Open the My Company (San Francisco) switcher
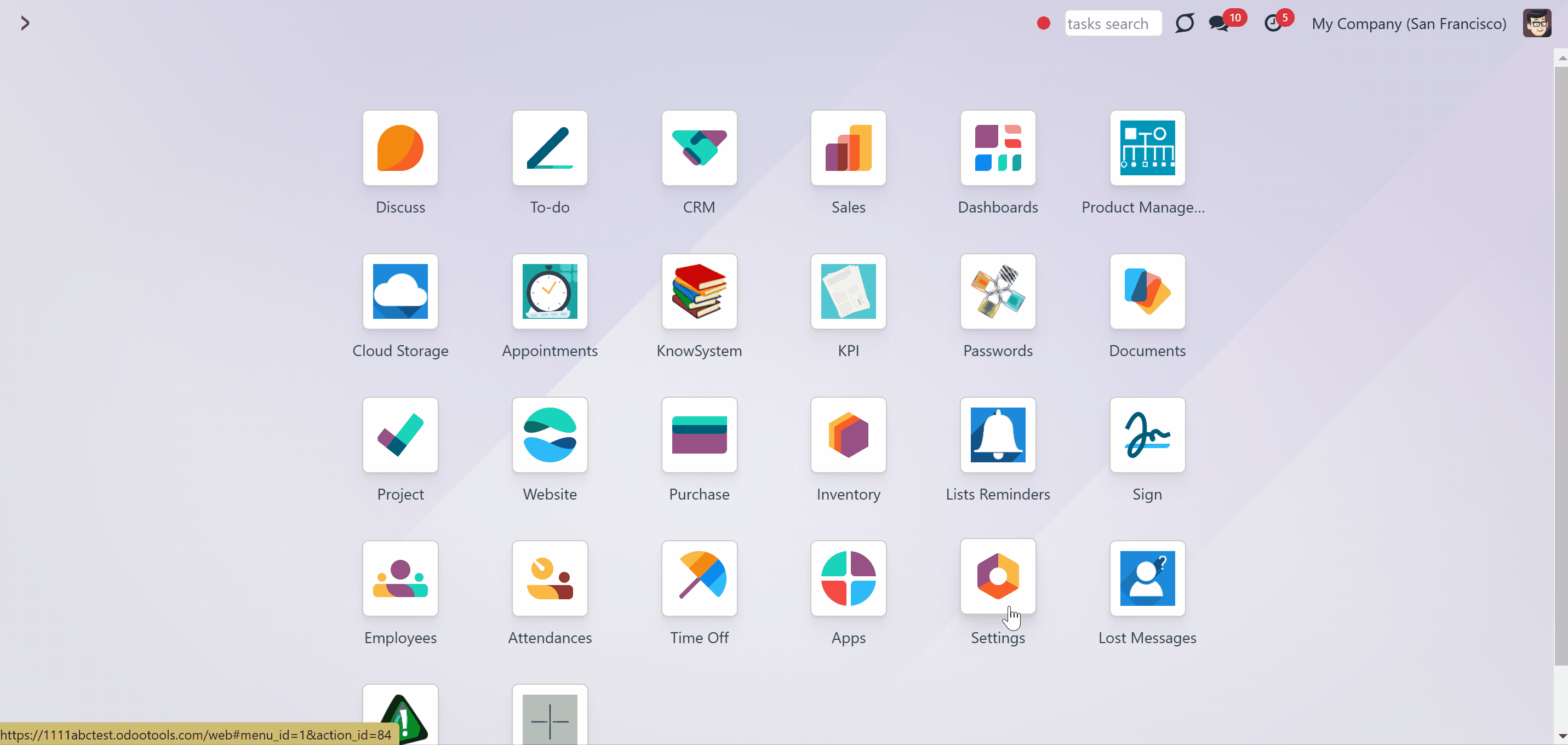The height and width of the screenshot is (745, 1568). [1409, 24]
